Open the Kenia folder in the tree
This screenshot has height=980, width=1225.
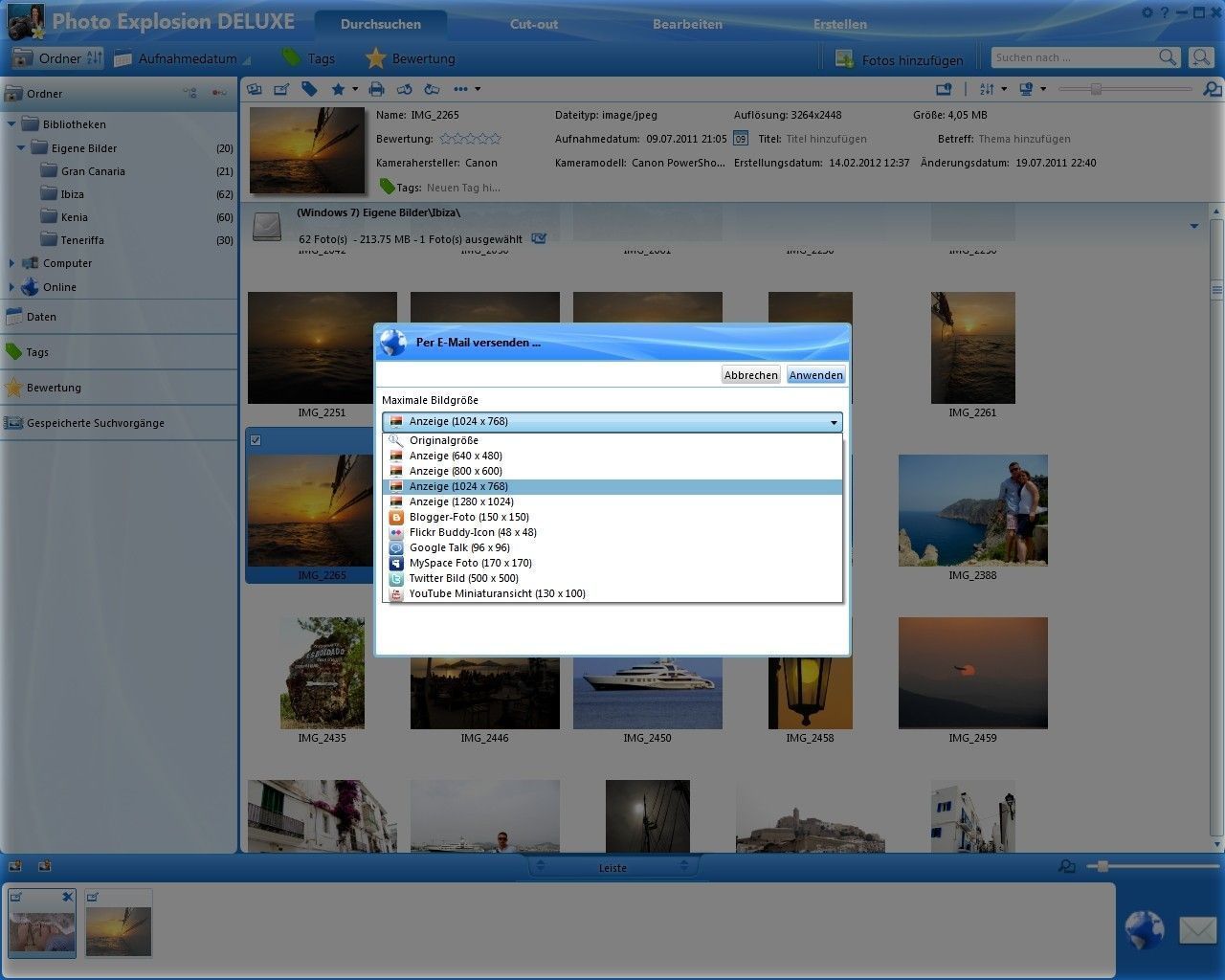pos(74,217)
